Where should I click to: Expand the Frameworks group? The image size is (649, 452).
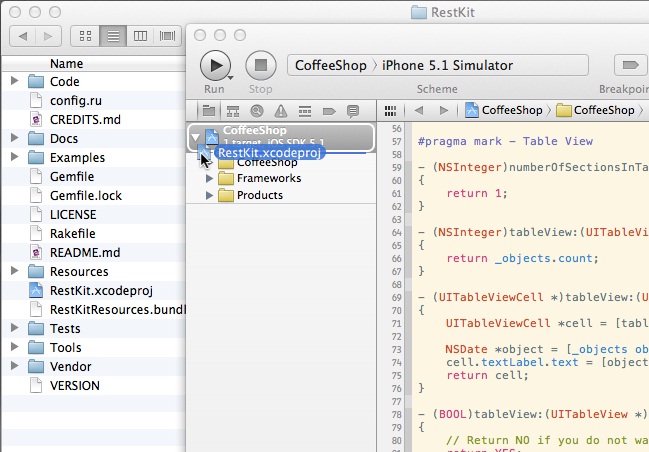[210, 179]
